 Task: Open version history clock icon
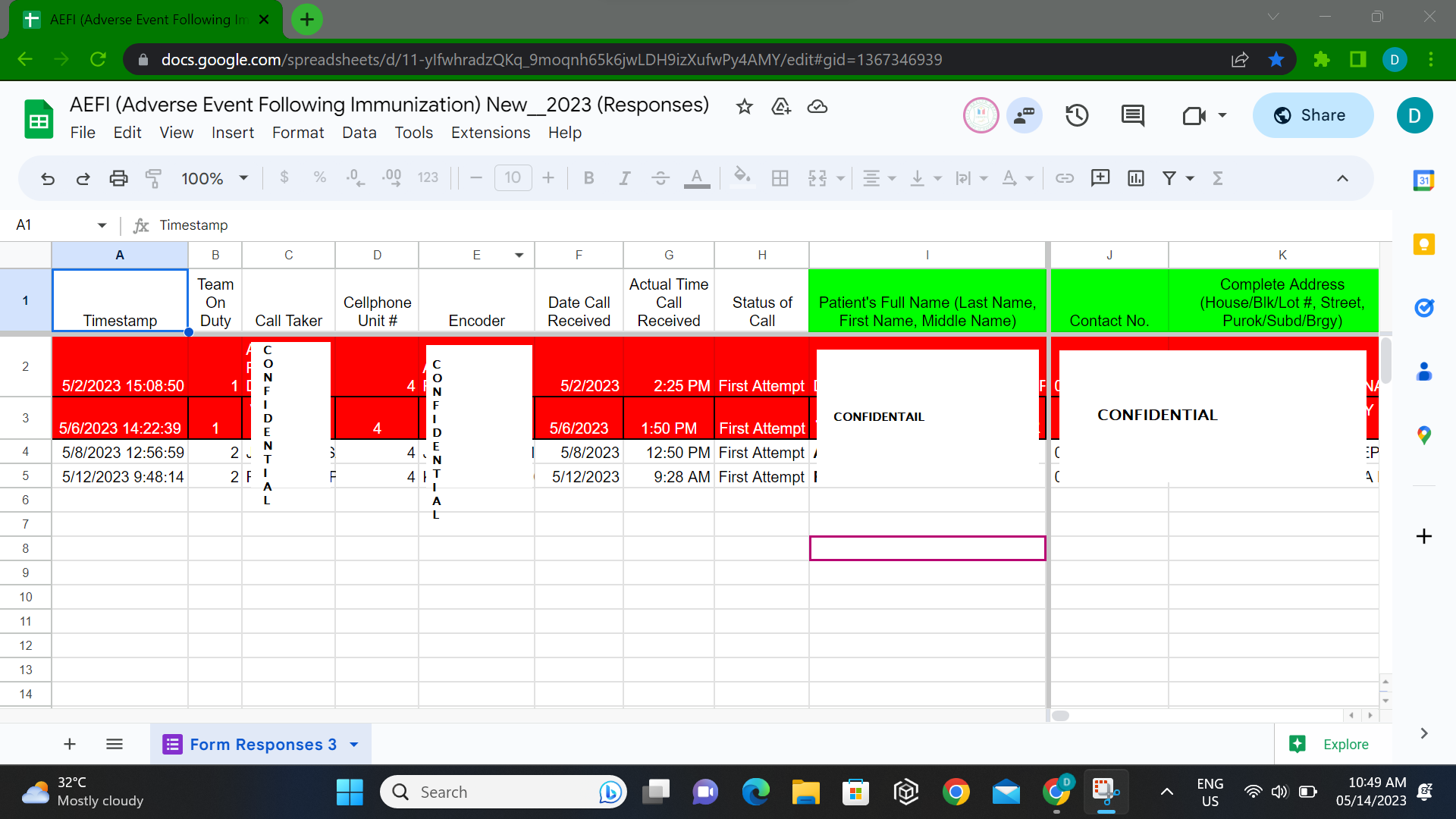click(1077, 115)
